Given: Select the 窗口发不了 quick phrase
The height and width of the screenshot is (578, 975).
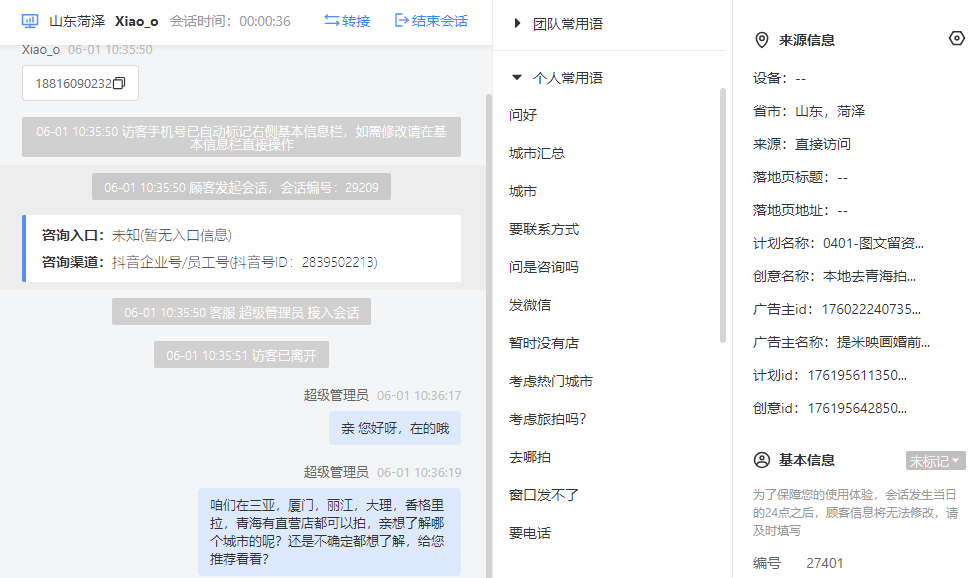Looking at the screenshot, I should [x=544, y=495].
